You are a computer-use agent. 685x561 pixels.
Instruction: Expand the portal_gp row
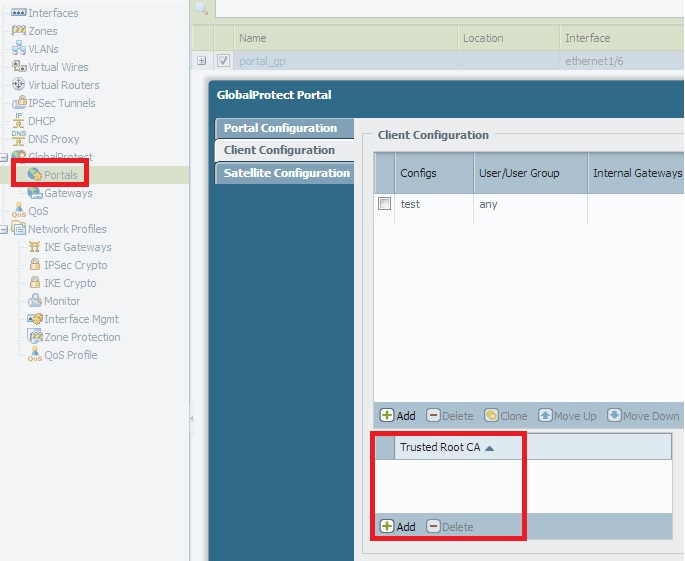201,61
